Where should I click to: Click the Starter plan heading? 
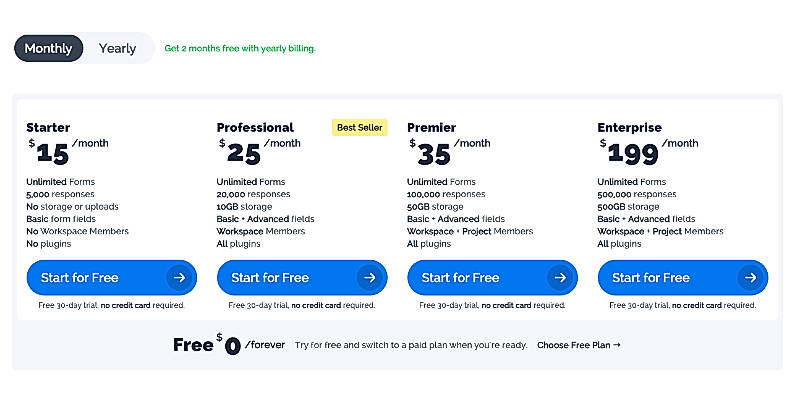48,127
